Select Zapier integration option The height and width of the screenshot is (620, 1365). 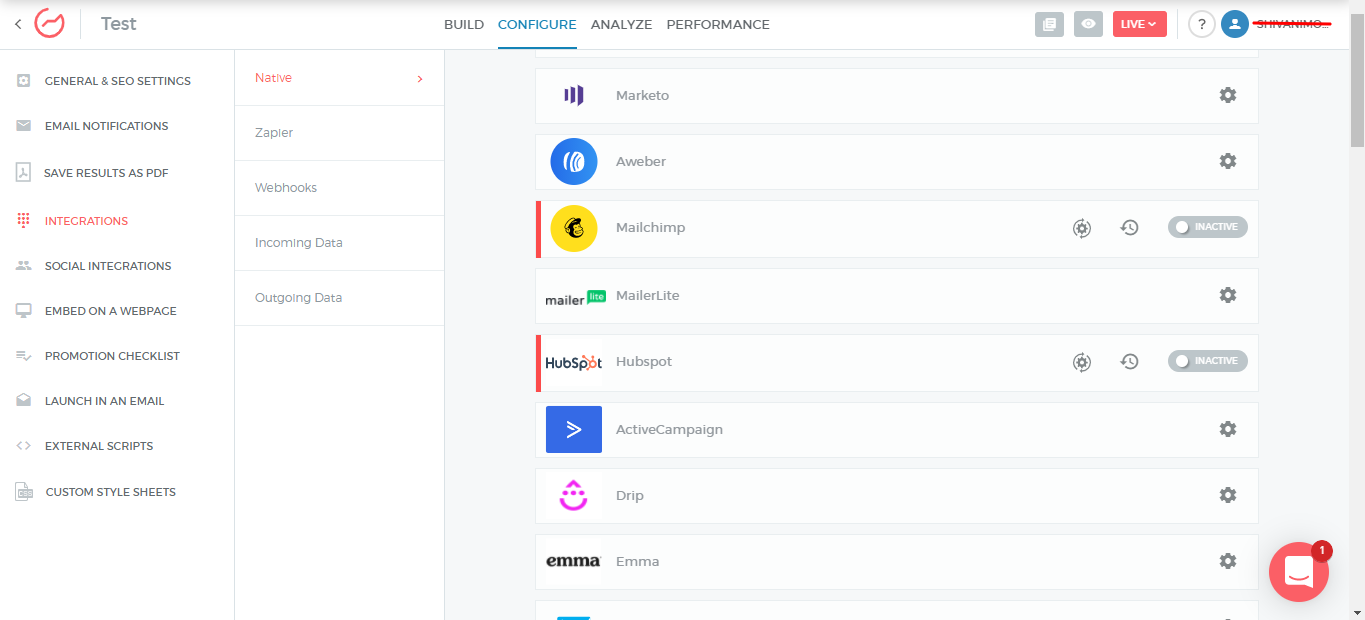339,133
